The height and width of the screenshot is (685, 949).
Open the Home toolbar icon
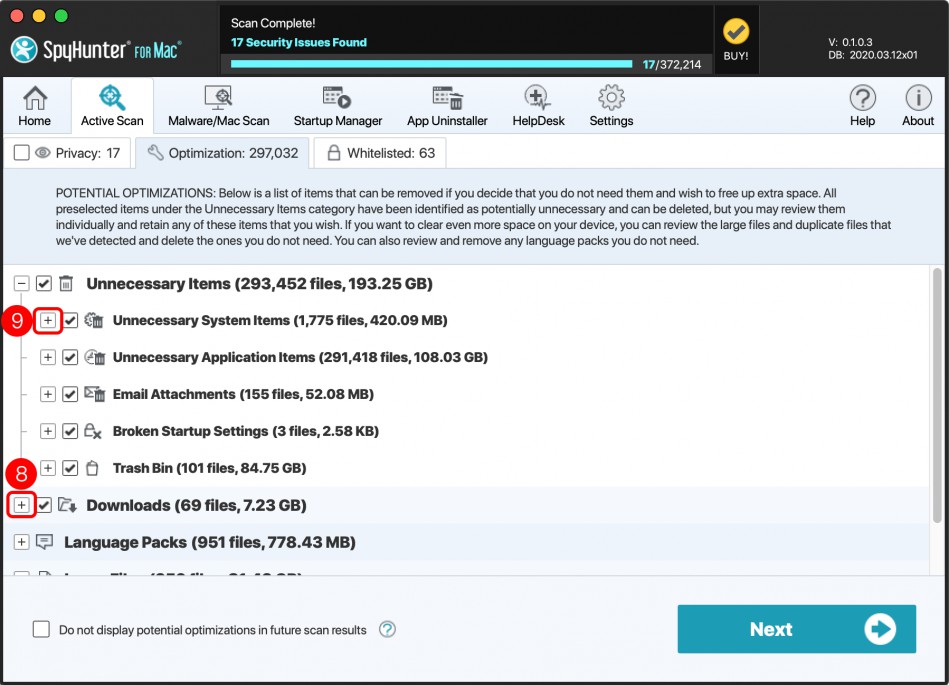click(x=34, y=106)
